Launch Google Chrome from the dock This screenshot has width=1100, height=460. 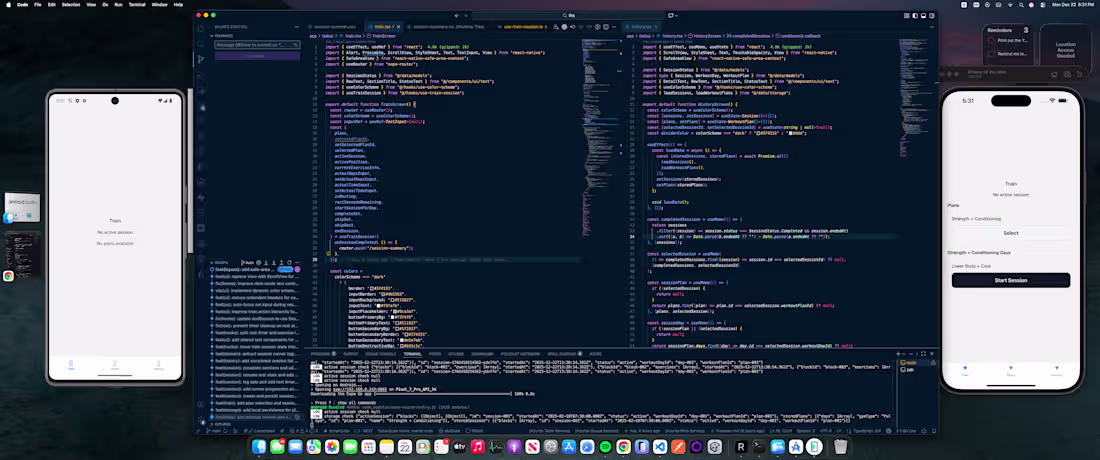pyautogui.click(x=624, y=447)
